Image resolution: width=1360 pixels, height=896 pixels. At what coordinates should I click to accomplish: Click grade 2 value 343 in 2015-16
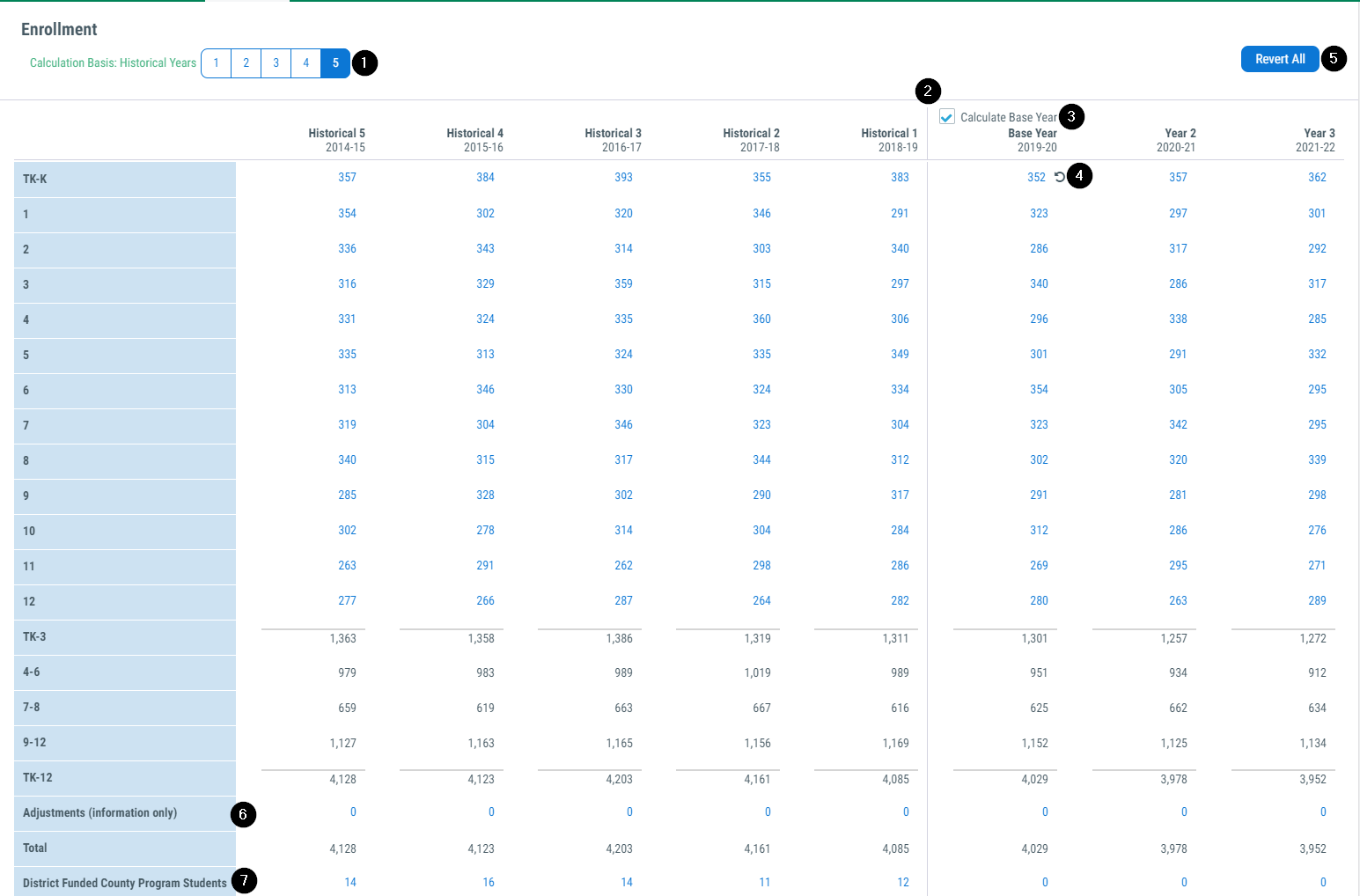pyautogui.click(x=486, y=249)
